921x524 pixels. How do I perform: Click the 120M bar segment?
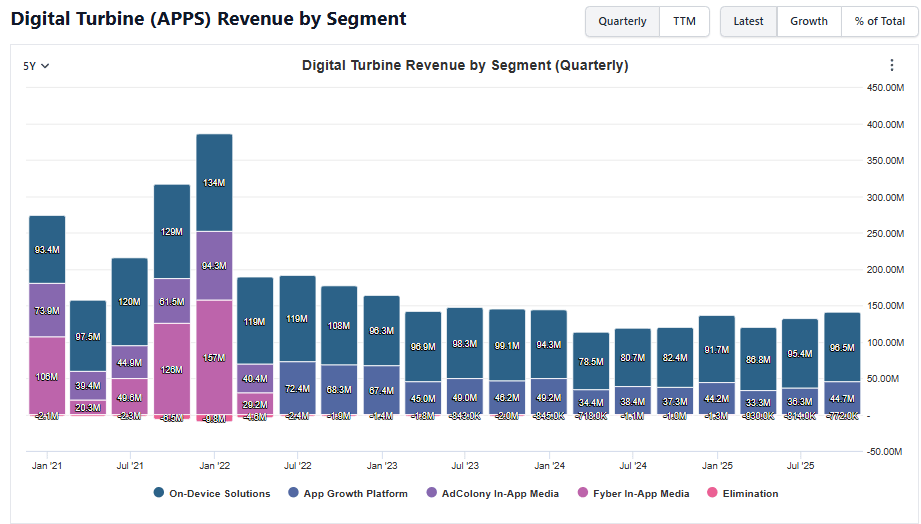point(129,301)
